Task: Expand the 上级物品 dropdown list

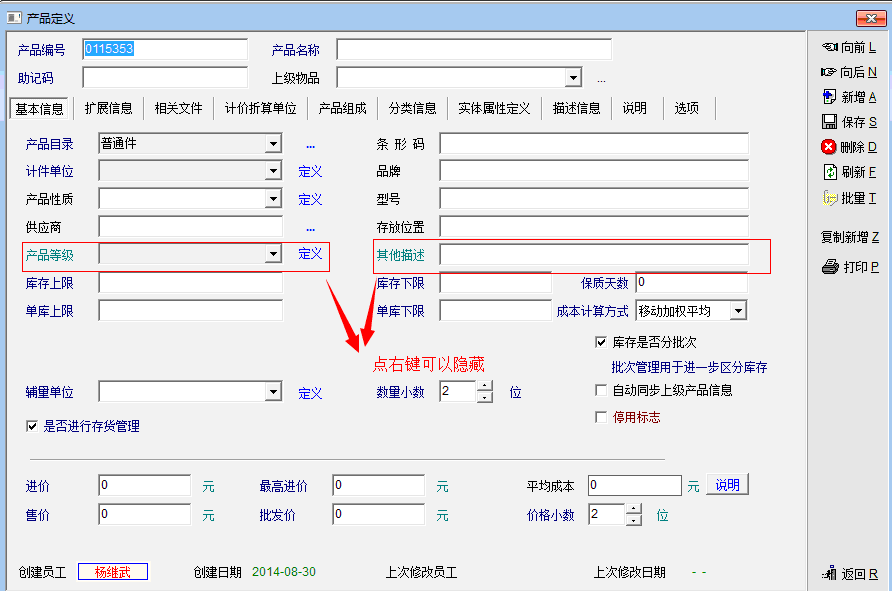Action: [573, 78]
